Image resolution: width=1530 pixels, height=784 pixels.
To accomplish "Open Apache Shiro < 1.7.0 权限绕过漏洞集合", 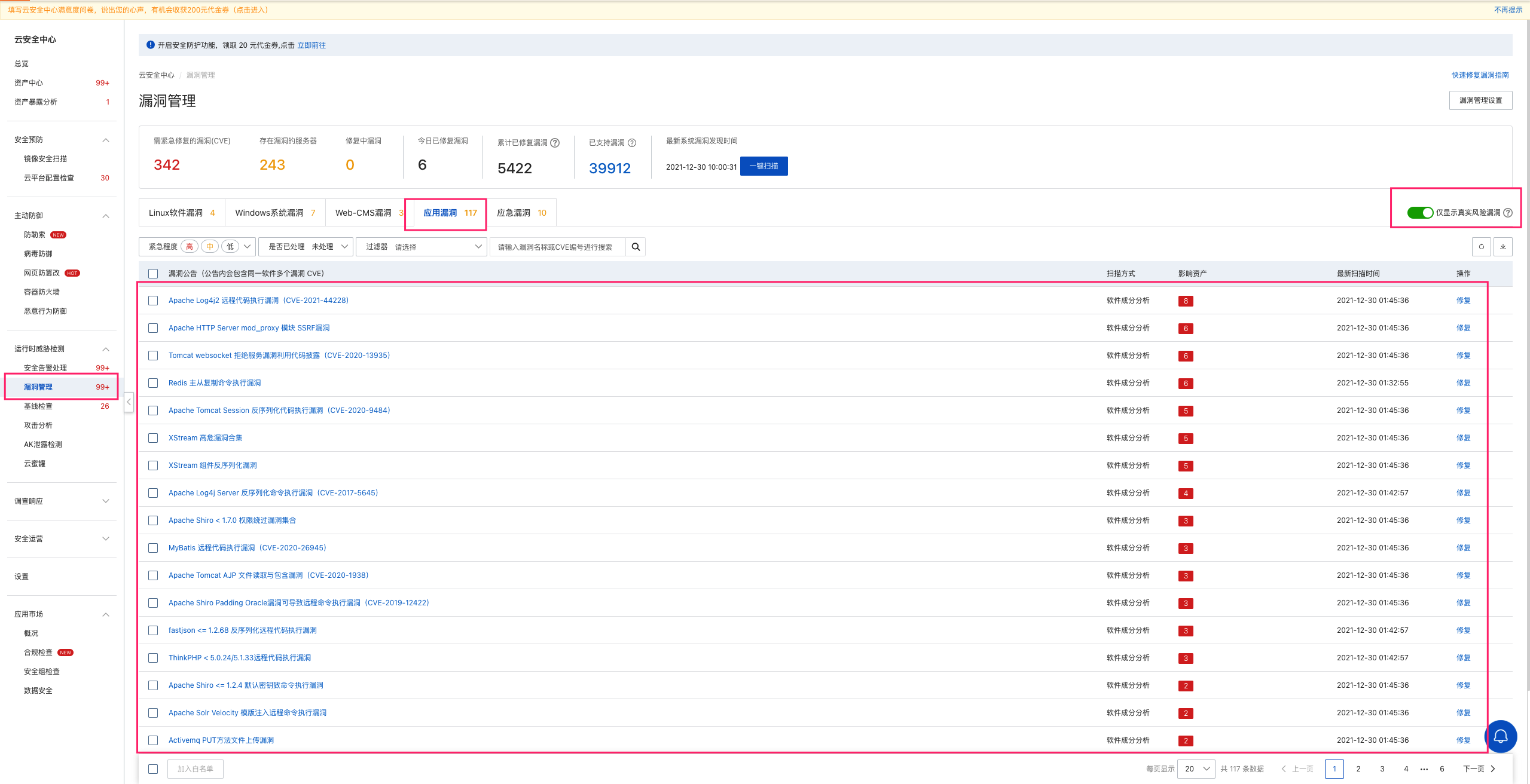I will click(x=232, y=520).
